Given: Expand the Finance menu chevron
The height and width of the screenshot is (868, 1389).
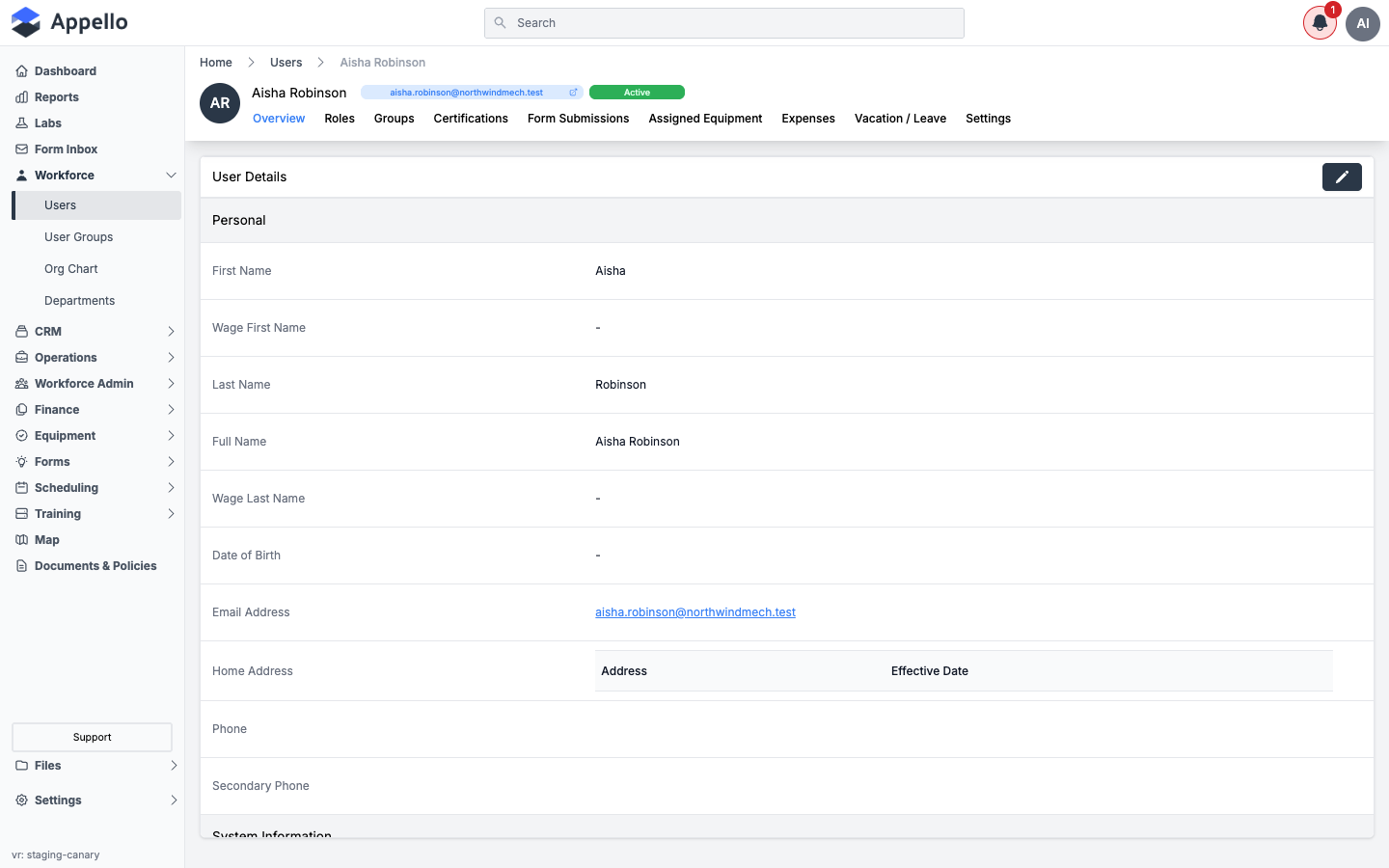Looking at the screenshot, I should 171,410.
